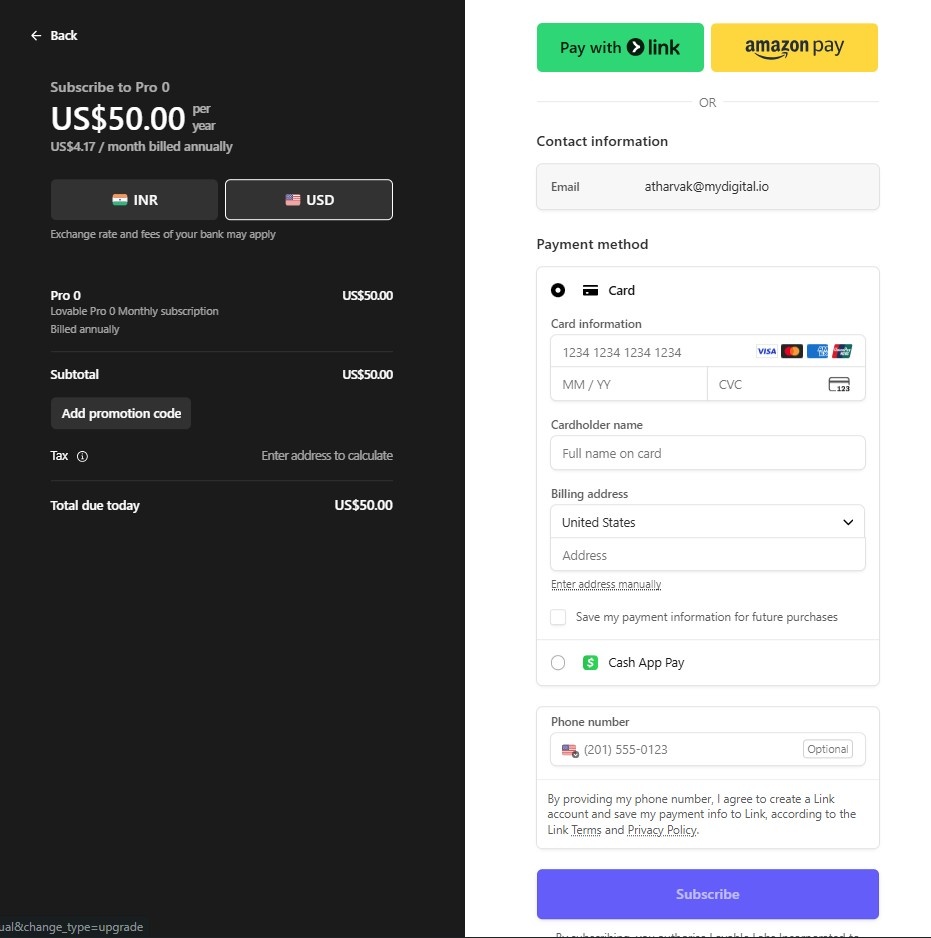The image size is (931, 938).
Task: Click the Cash App Pay green logo
Action: click(591, 663)
